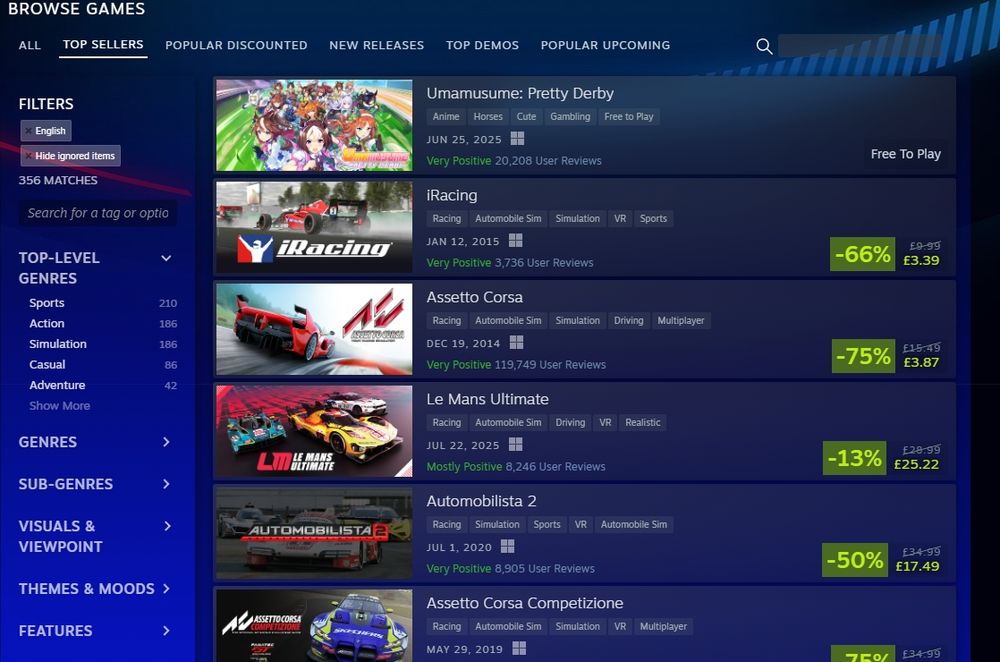Select the Top Sellers tab
This screenshot has height=662, width=1000.
coord(103,45)
